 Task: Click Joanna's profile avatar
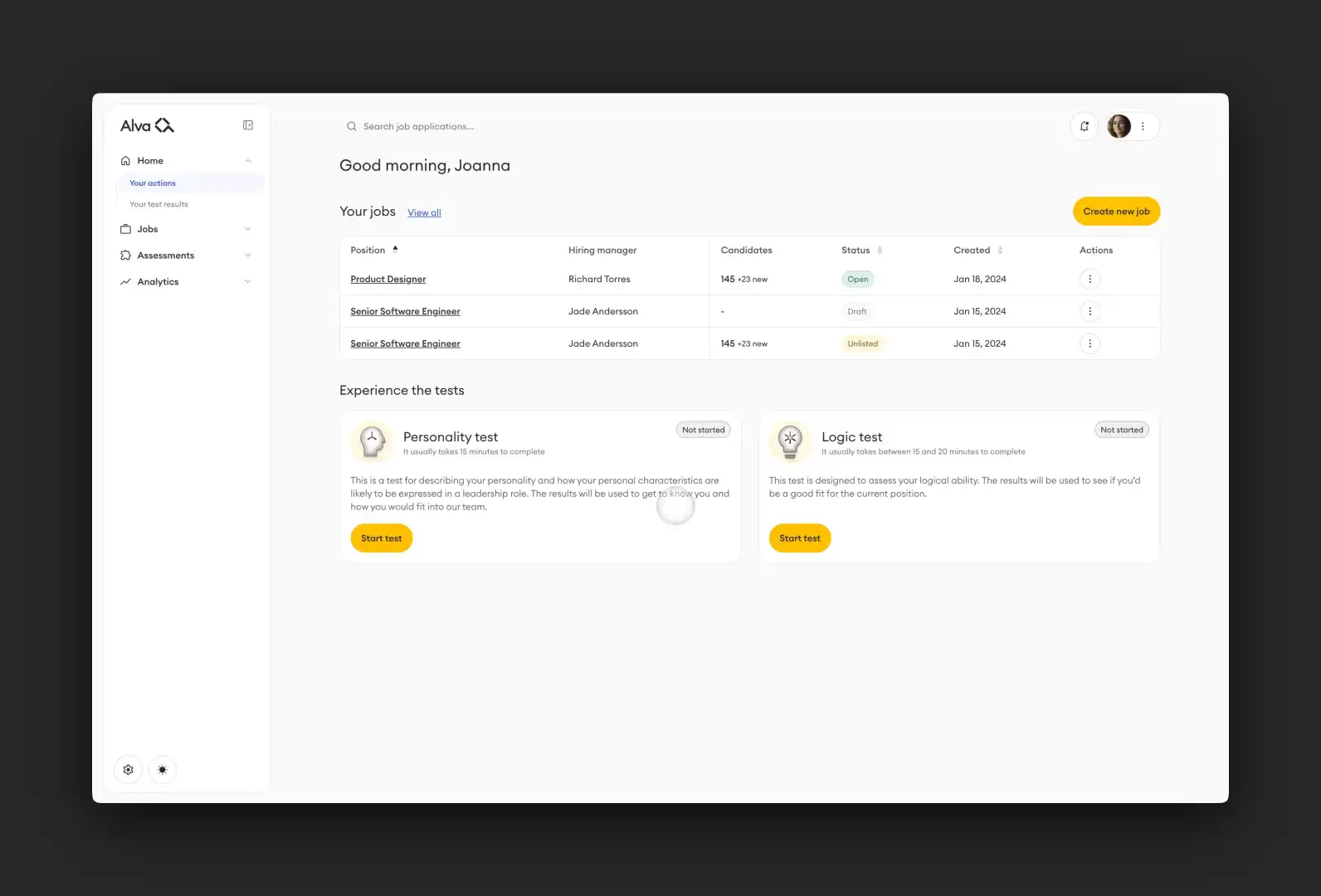(x=1119, y=127)
